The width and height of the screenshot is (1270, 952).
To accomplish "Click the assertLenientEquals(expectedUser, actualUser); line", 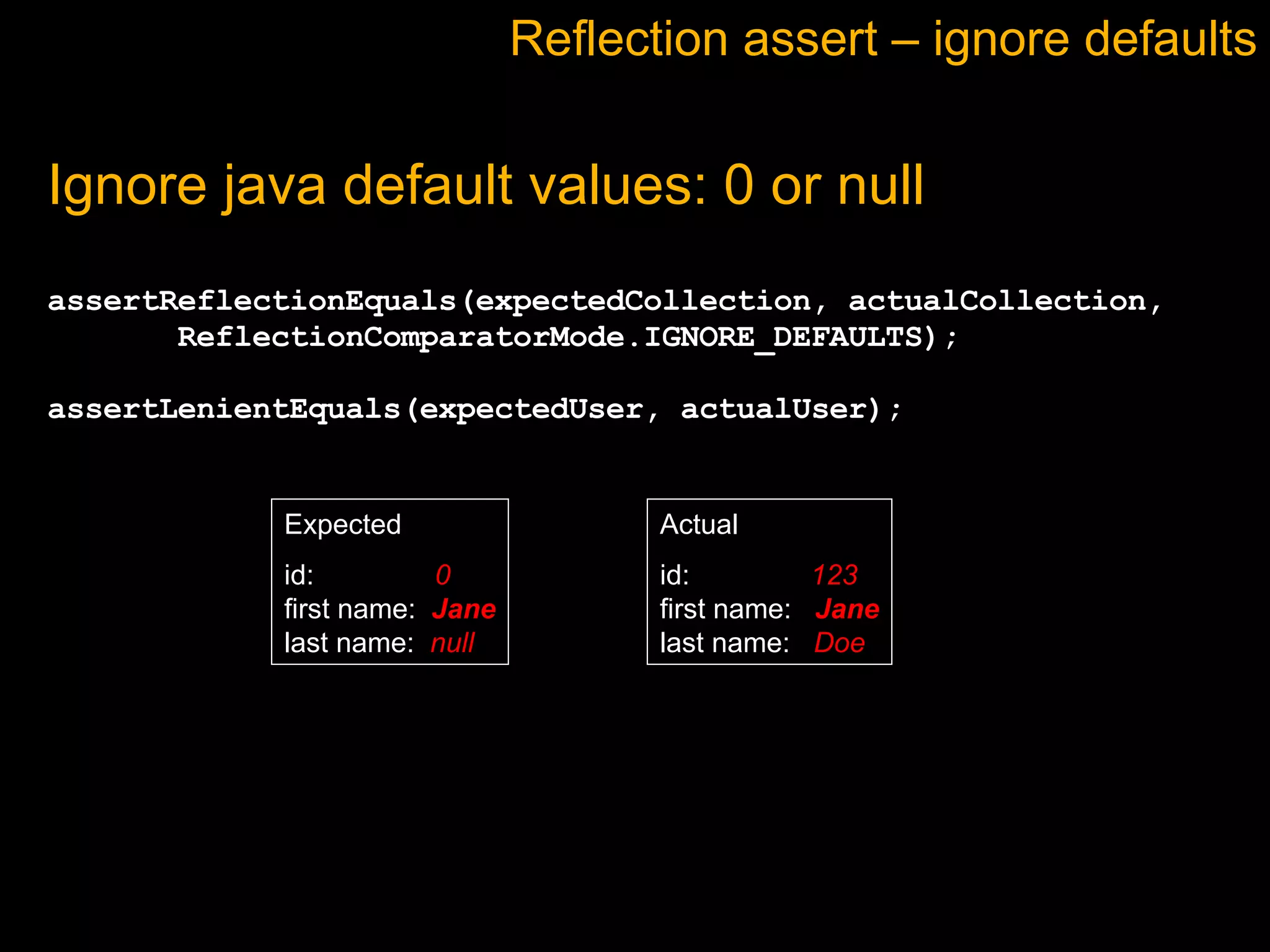I will point(475,410).
